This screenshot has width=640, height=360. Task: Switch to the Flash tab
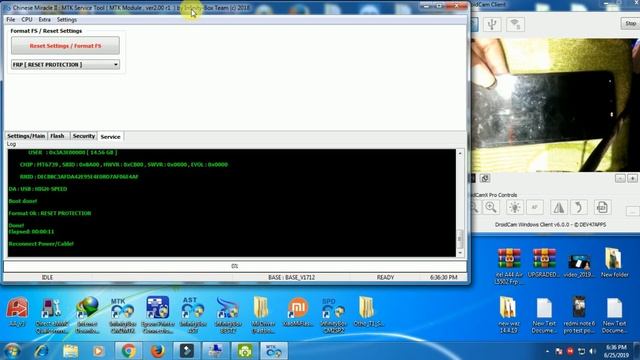(58, 136)
